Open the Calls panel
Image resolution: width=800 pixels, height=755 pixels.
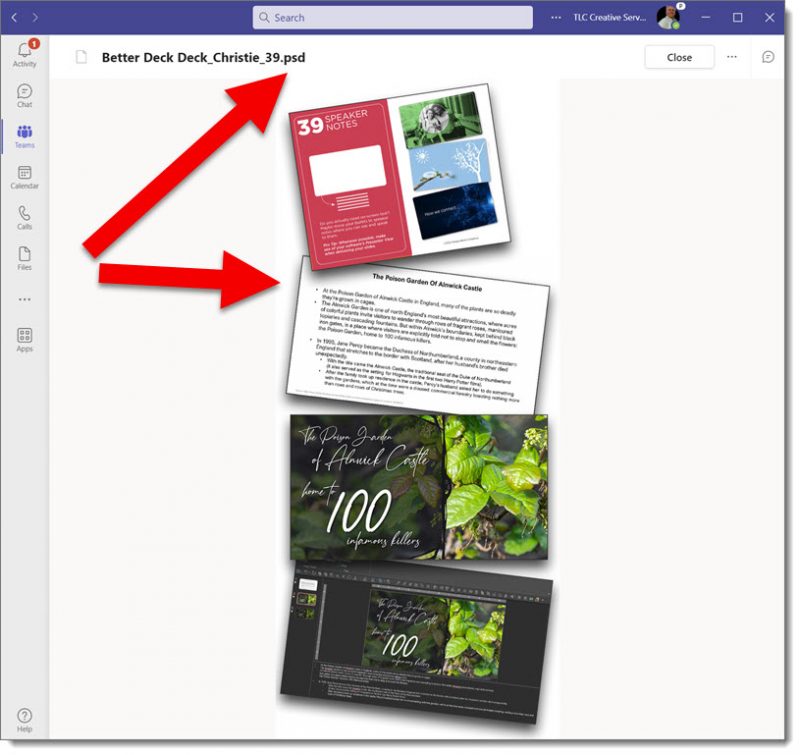pyautogui.click(x=23, y=218)
